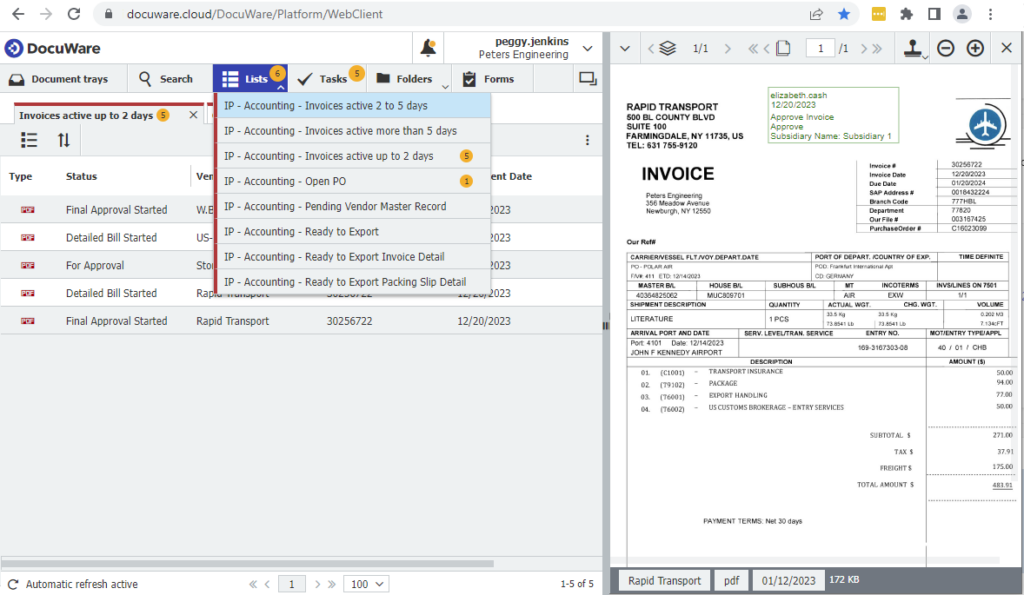The image size is (1024, 595).
Task: Reload the page with the refresh icon
Action: [74, 14]
